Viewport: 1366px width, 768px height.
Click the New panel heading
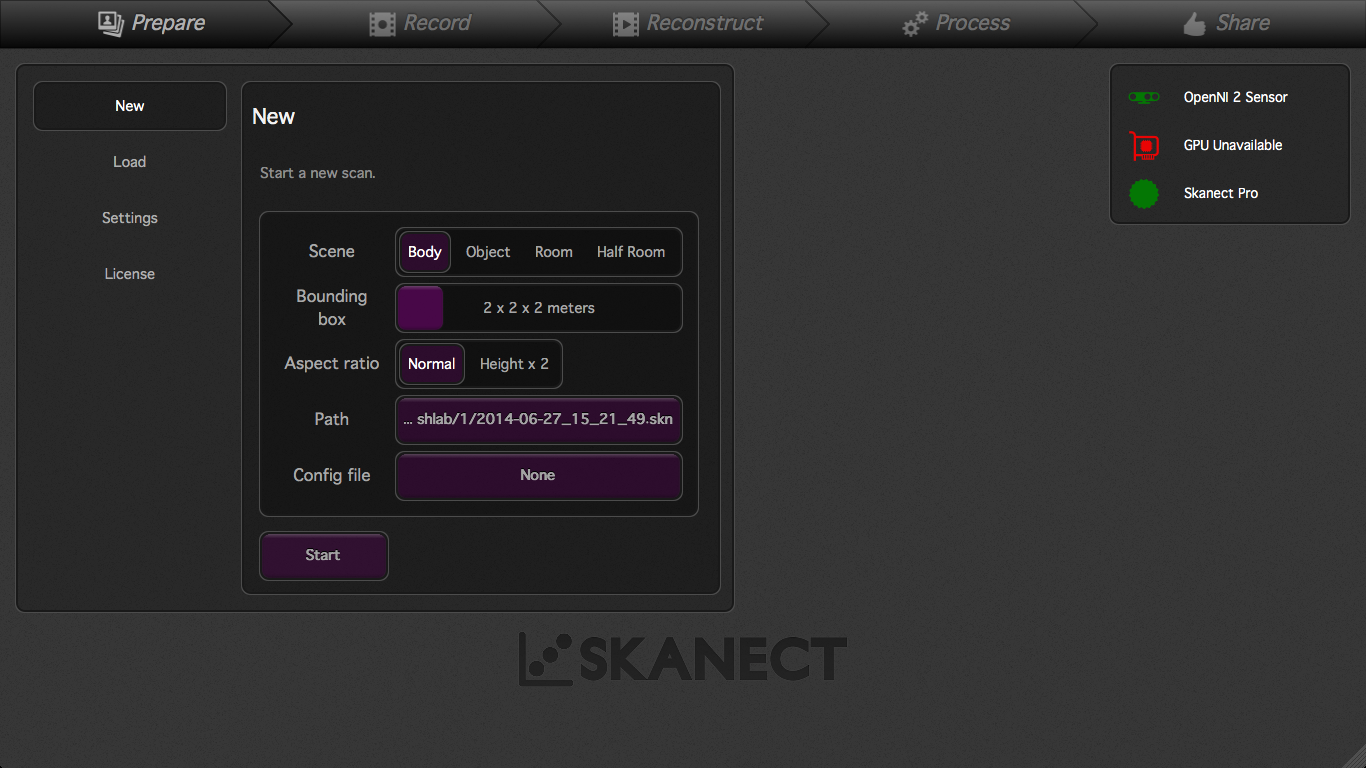[x=273, y=117]
